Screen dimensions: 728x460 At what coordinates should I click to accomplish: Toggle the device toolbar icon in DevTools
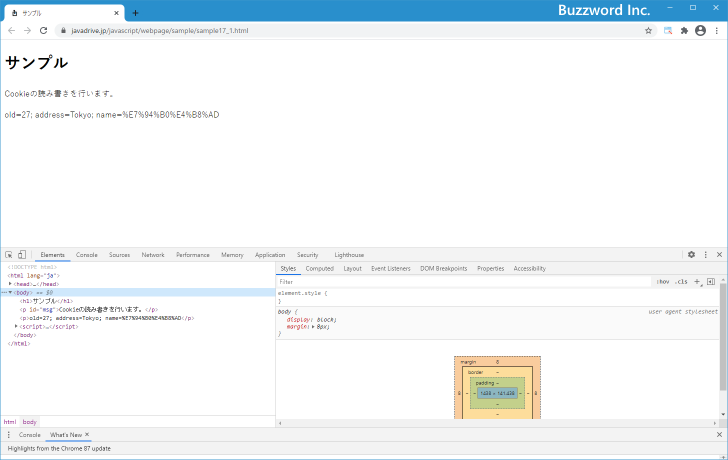(x=22, y=254)
